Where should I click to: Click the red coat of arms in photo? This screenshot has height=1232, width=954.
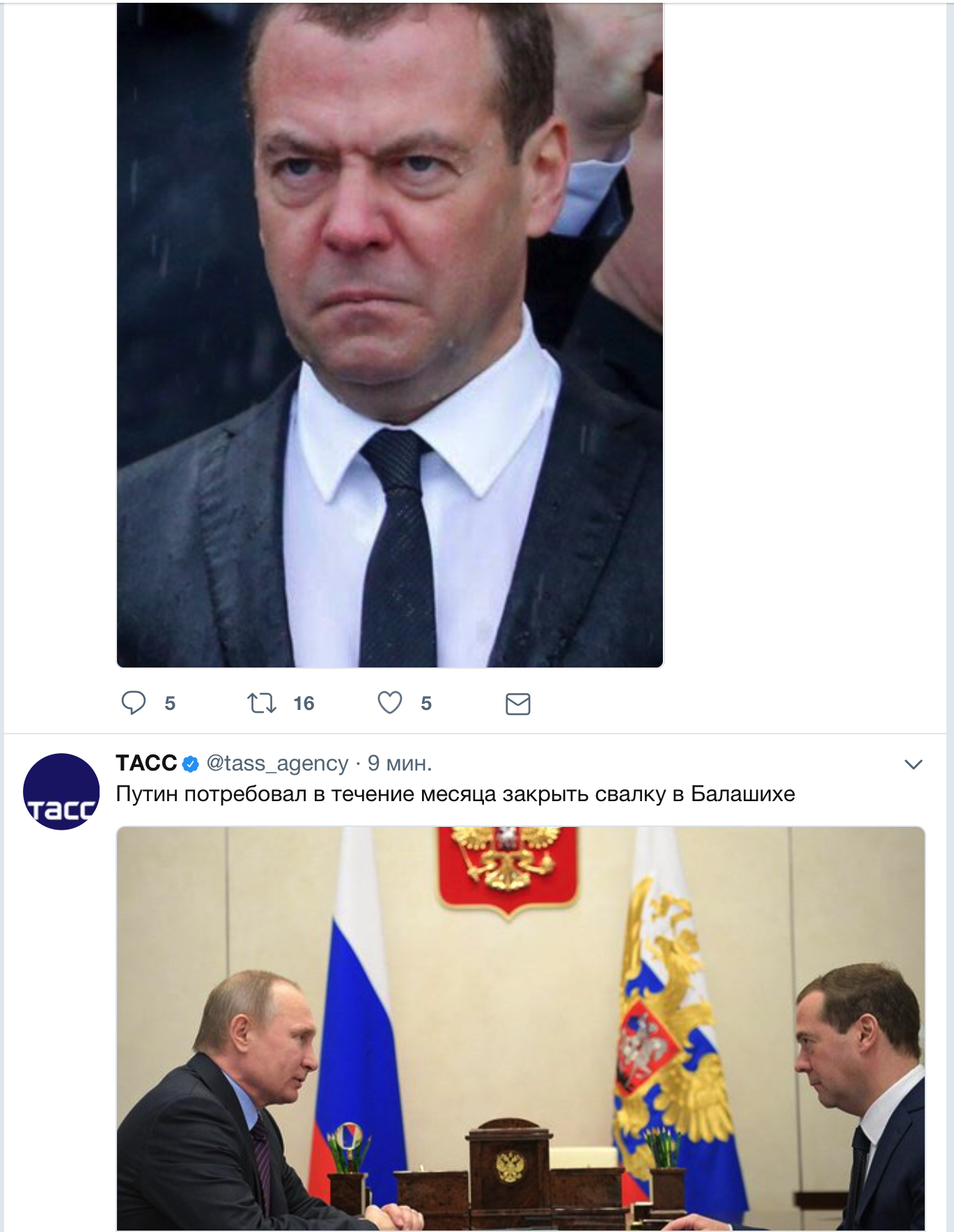(x=508, y=867)
